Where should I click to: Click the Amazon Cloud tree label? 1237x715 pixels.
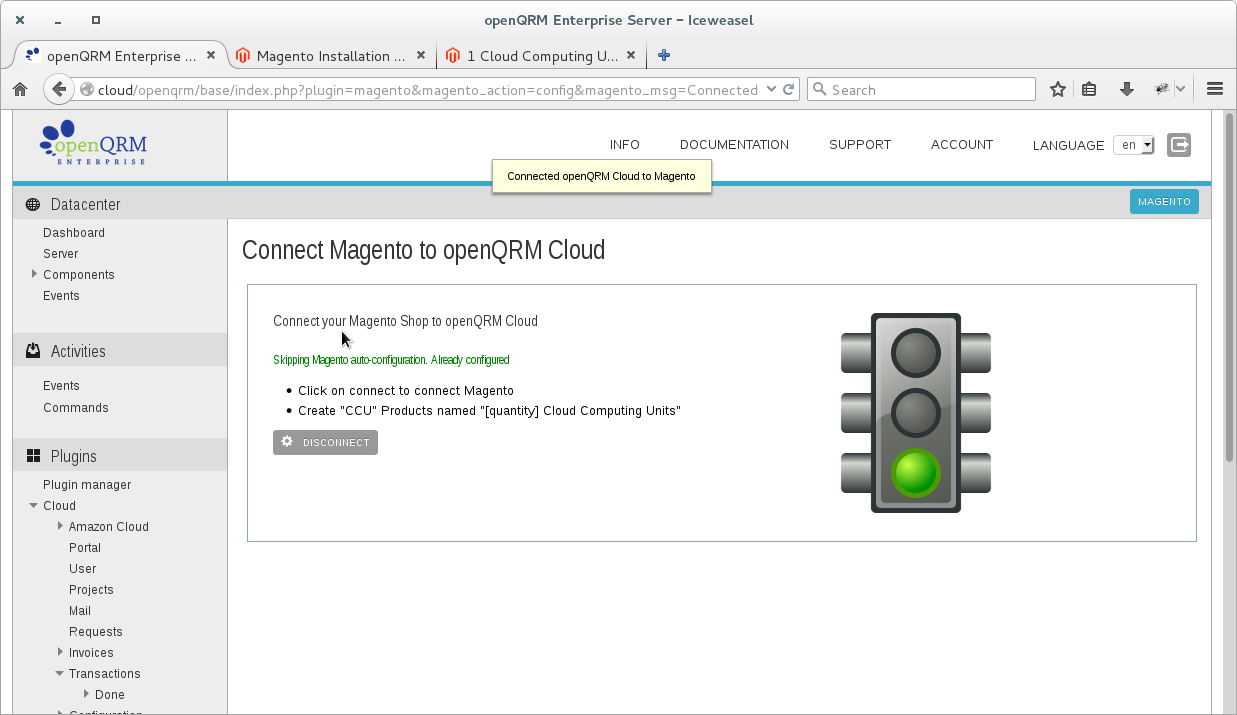point(109,527)
